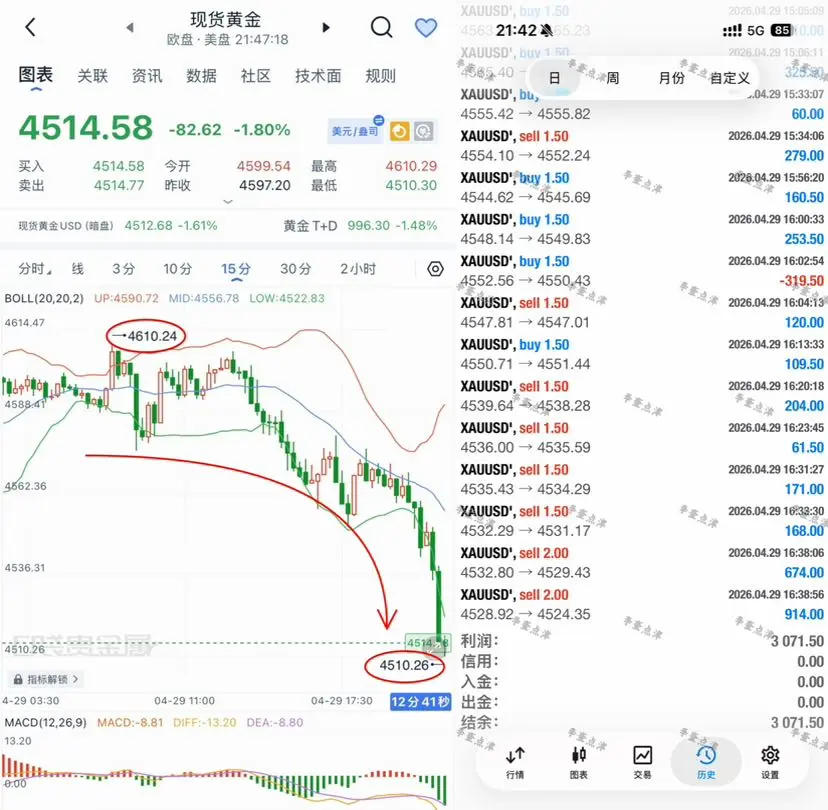Expand quote details with small down chevron

pyautogui.click(x=228, y=202)
